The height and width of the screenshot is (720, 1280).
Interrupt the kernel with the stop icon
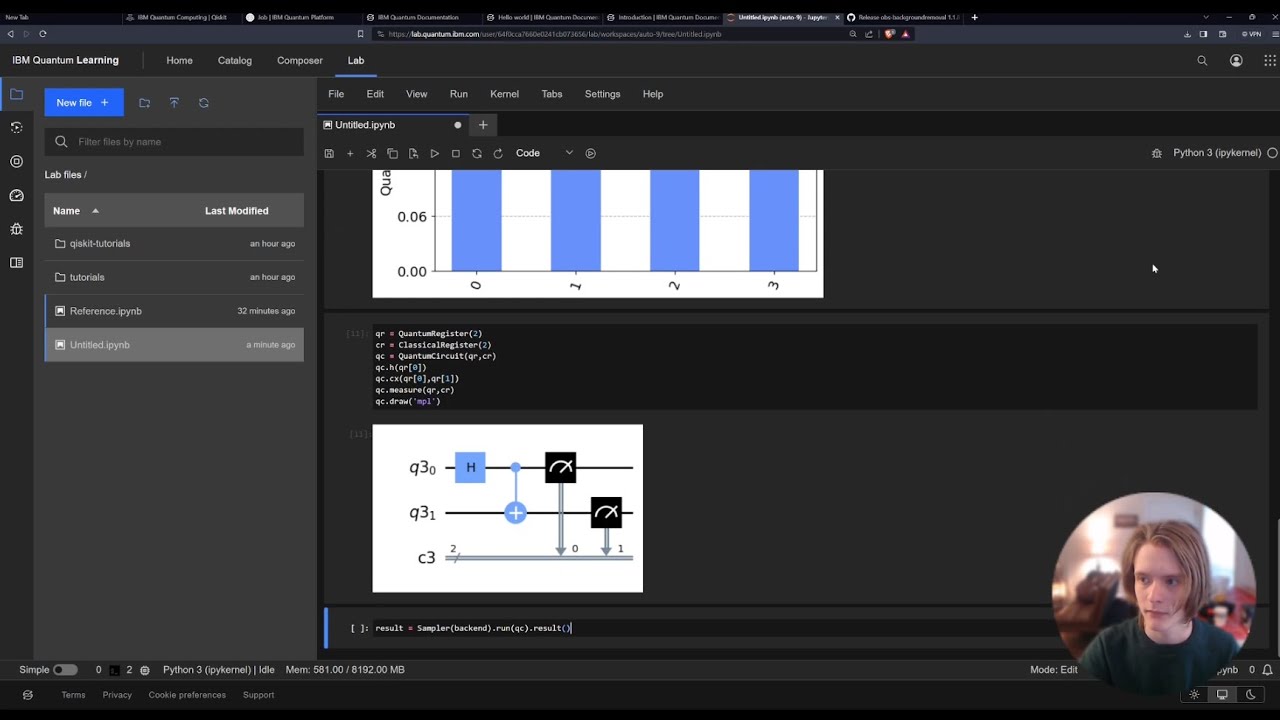point(455,153)
